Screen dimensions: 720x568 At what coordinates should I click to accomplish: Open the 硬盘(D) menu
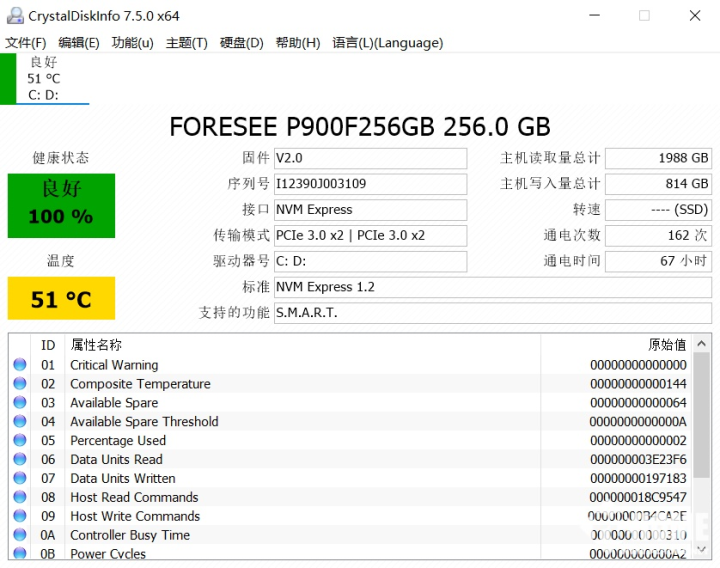tap(242, 43)
